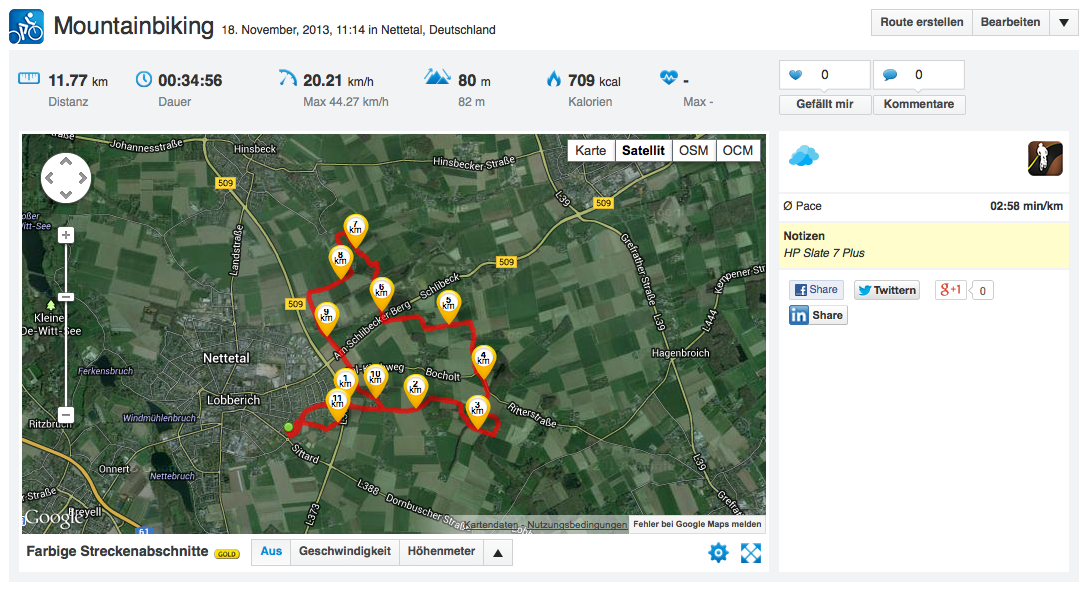Zoom out with the minus button
1088x591 pixels.
coord(66,415)
